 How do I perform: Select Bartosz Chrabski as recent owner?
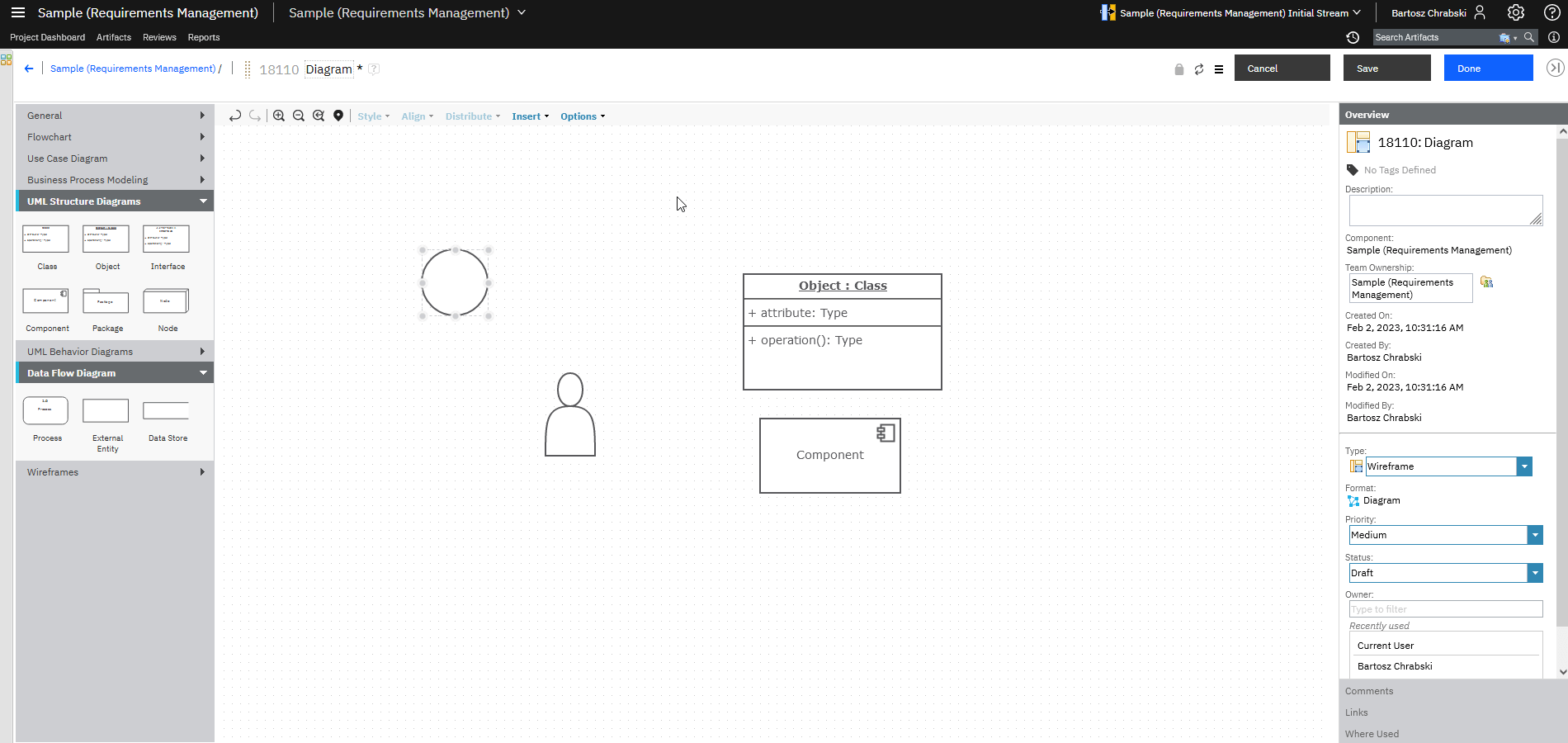1445,666
